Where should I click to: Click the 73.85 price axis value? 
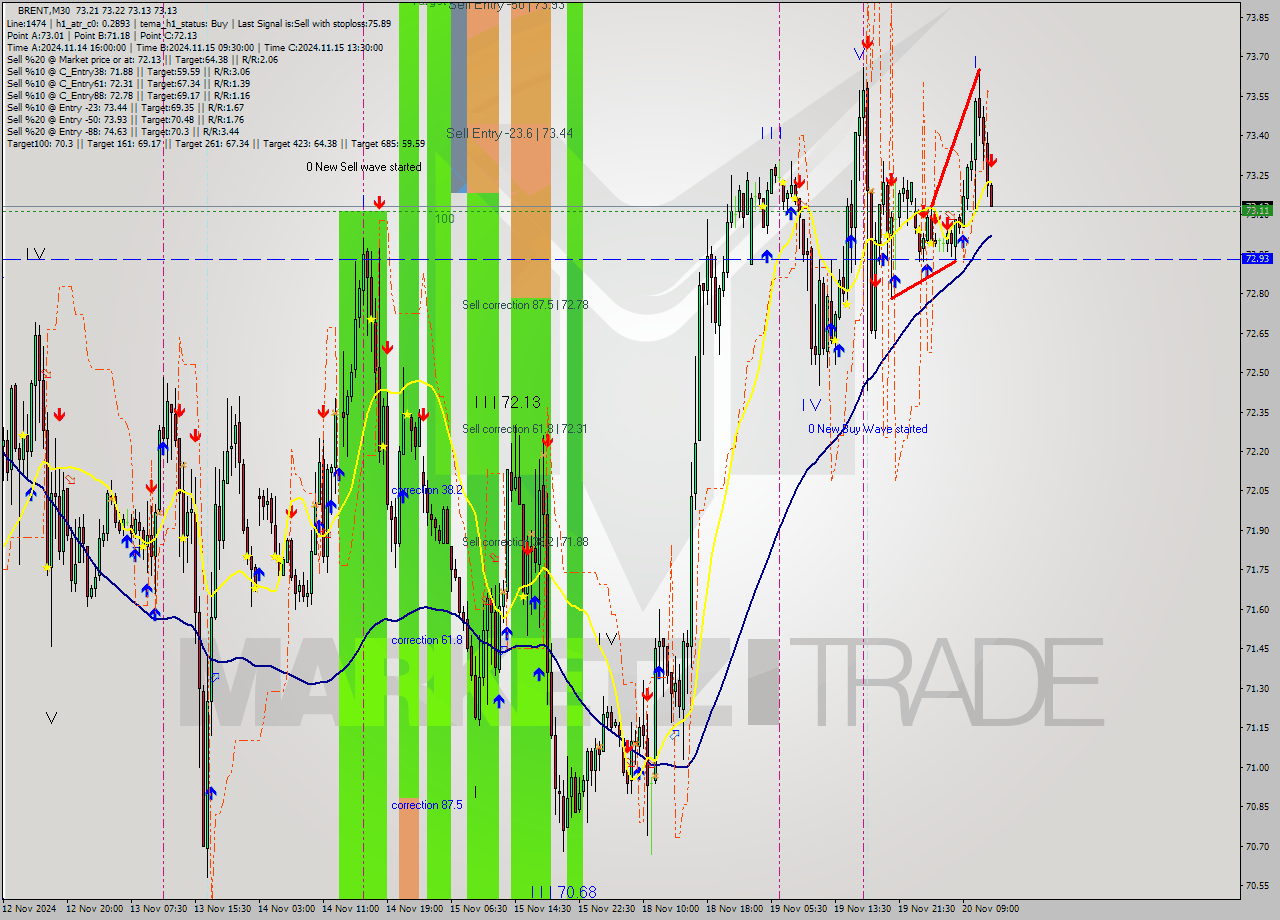click(1257, 17)
